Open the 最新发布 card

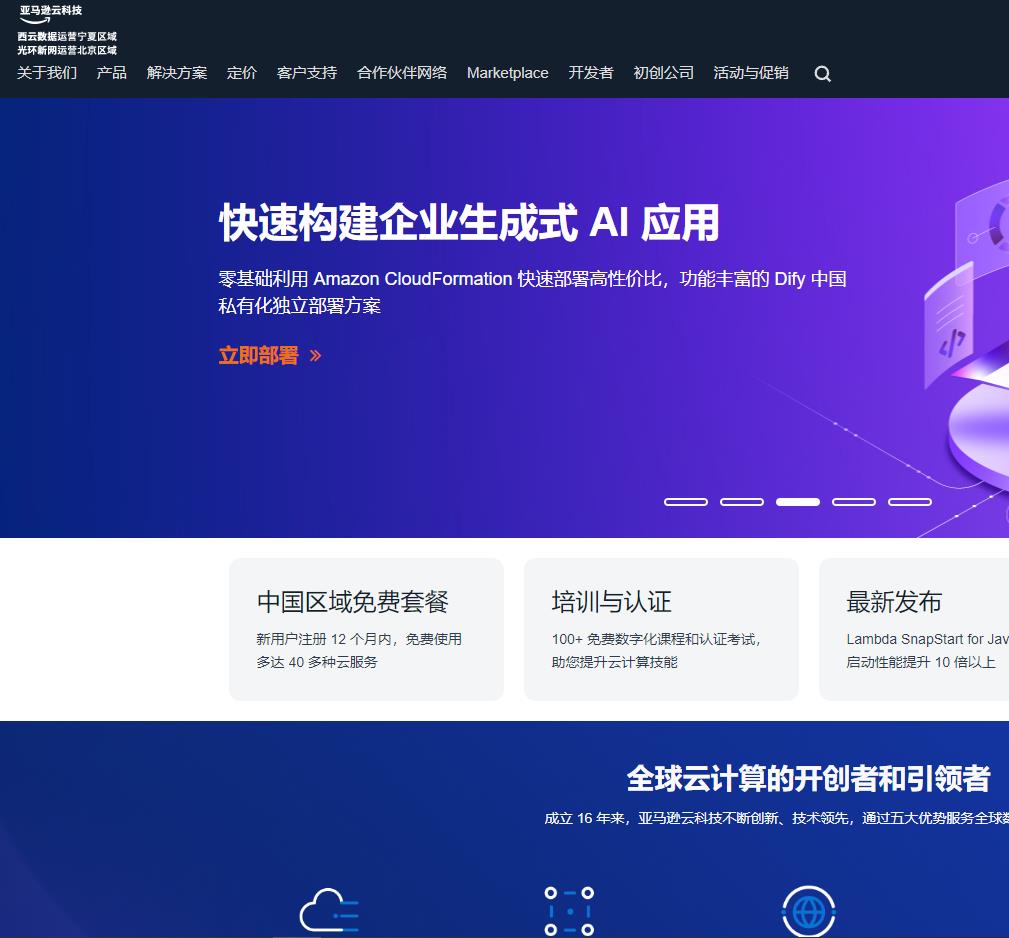(x=914, y=629)
